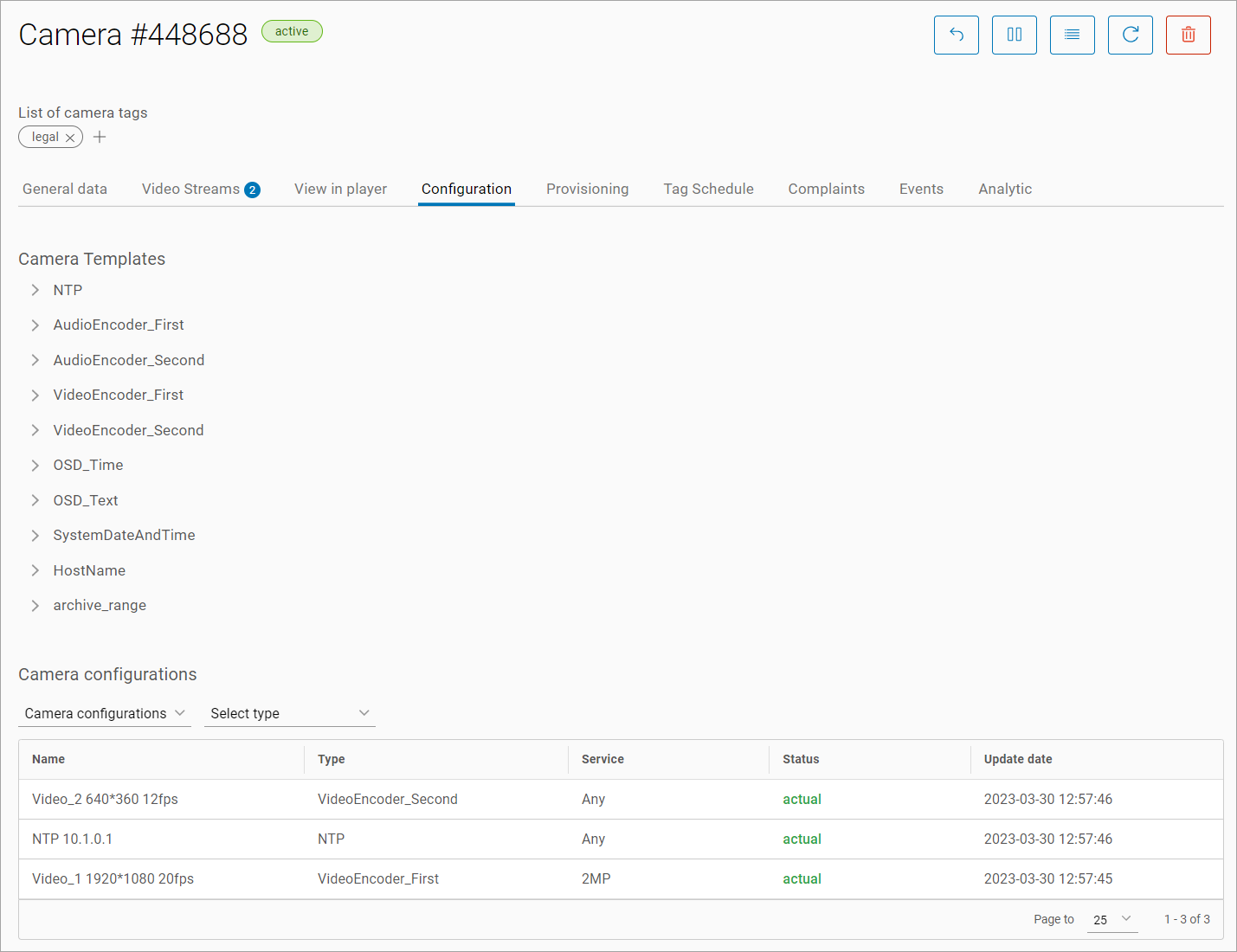The height and width of the screenshot is (952, 1237).
Task: Open the Camera configurations dropdown
Action: pos(104,713)
